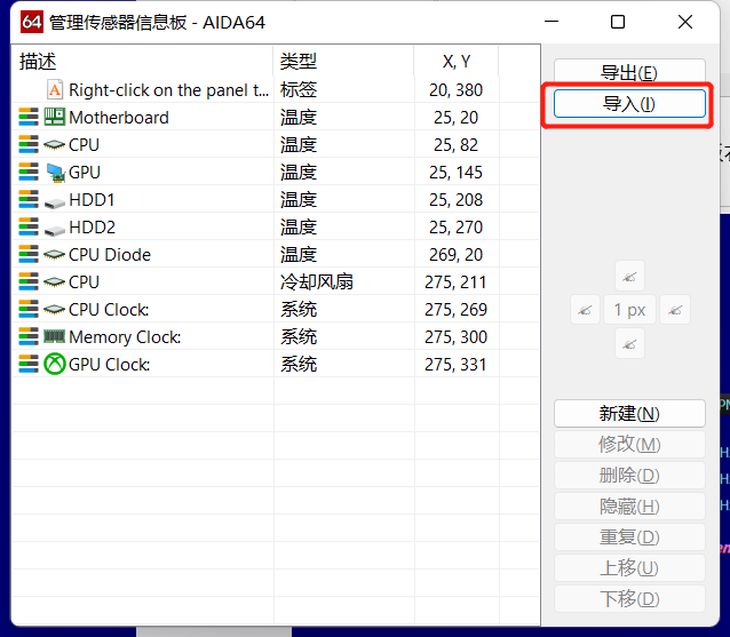730x637 pixels.
Task: Click the '25, 82' coordinate cell
Action: [456, 145]
